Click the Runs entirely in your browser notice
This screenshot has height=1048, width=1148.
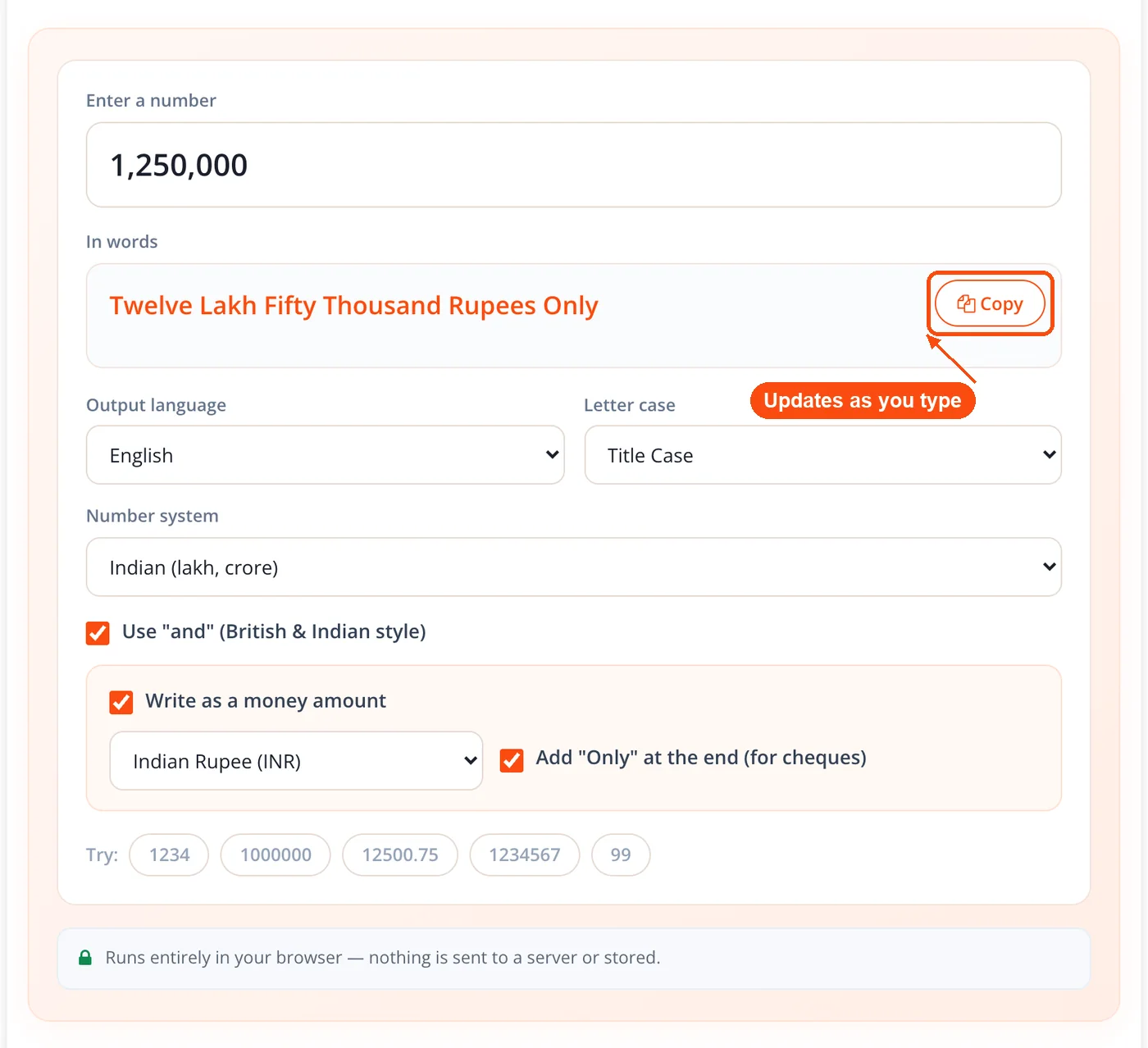(574, 958)
